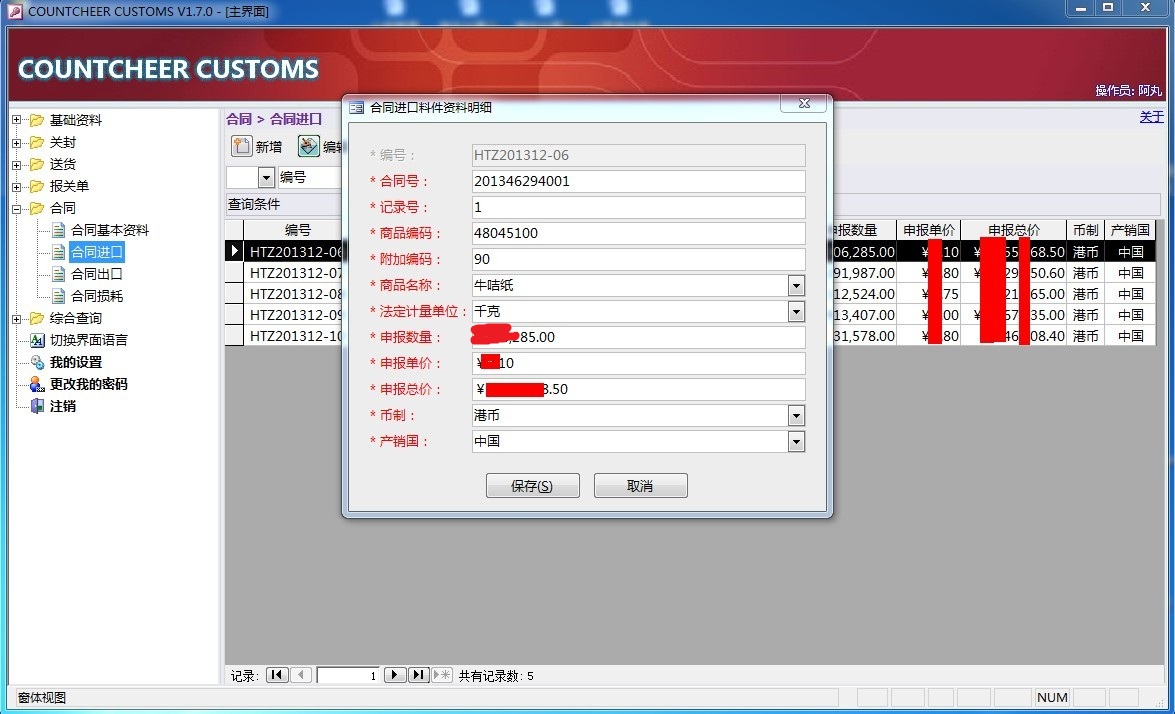
Task: Click the 编号 search text box
Action: point(309,178)
